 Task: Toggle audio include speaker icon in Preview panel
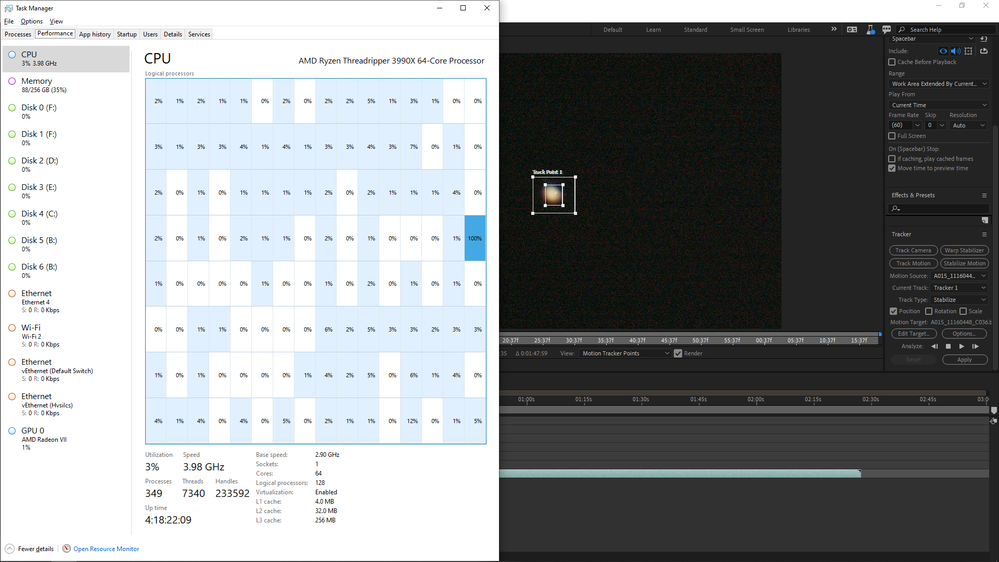pyautogui.click(x=956, y=51)
